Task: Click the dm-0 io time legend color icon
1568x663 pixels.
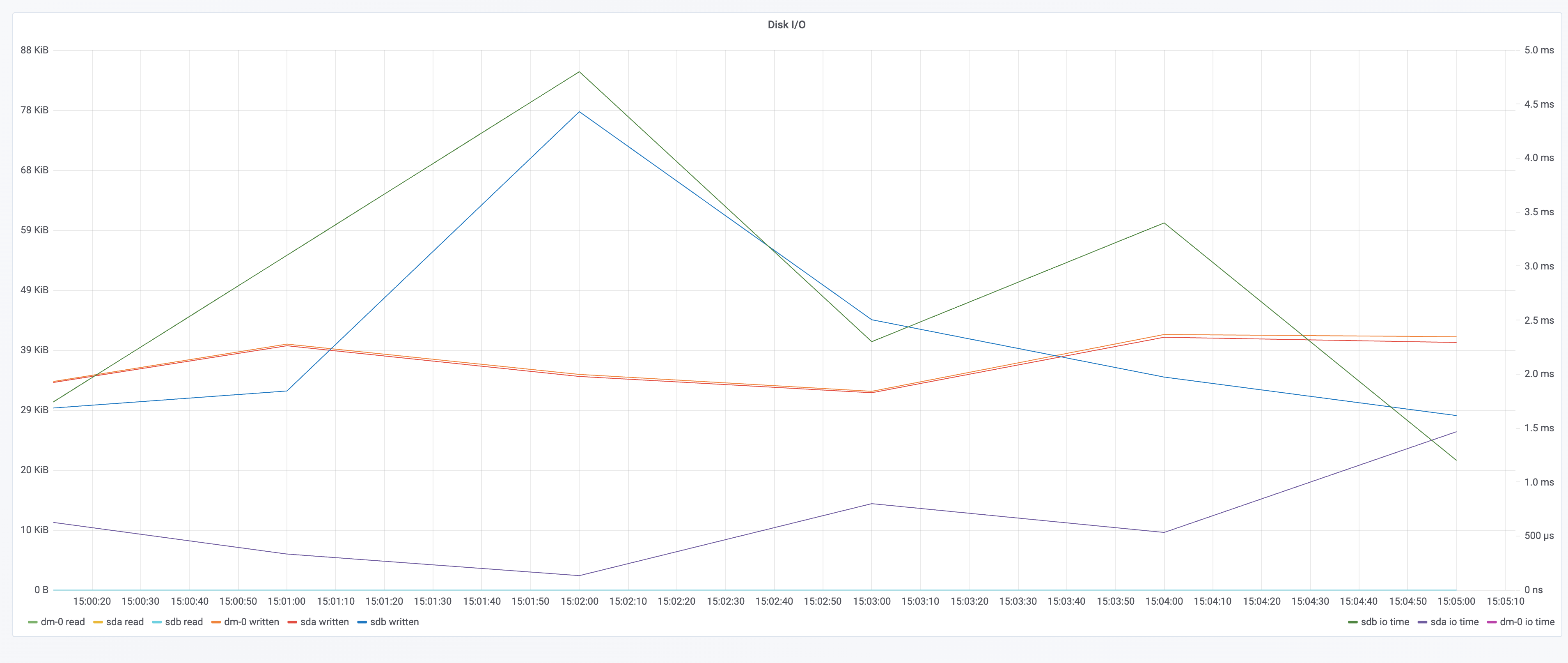Action: tap(1491, 622)
